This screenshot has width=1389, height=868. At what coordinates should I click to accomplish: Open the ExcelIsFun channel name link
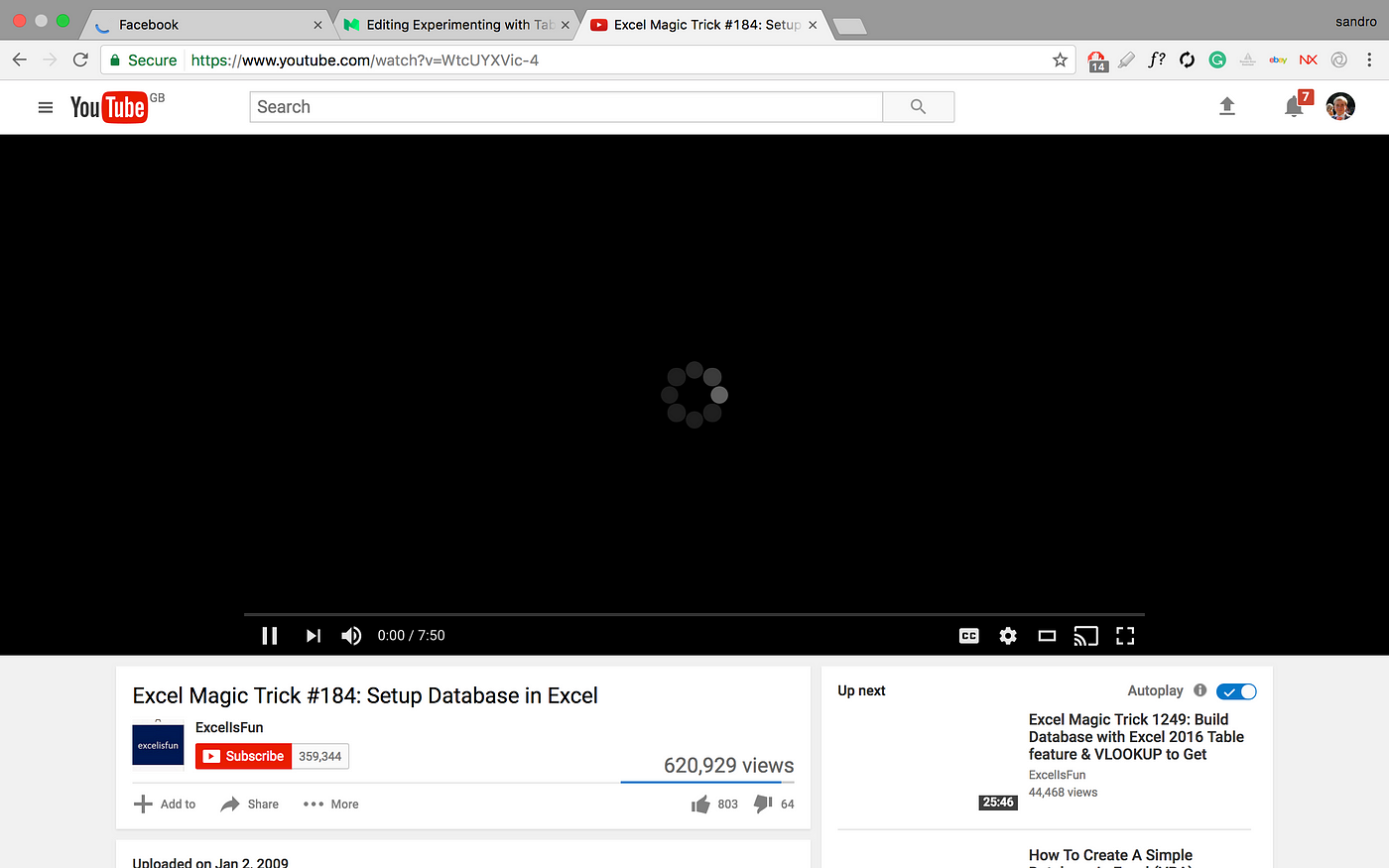coord(229,727)
